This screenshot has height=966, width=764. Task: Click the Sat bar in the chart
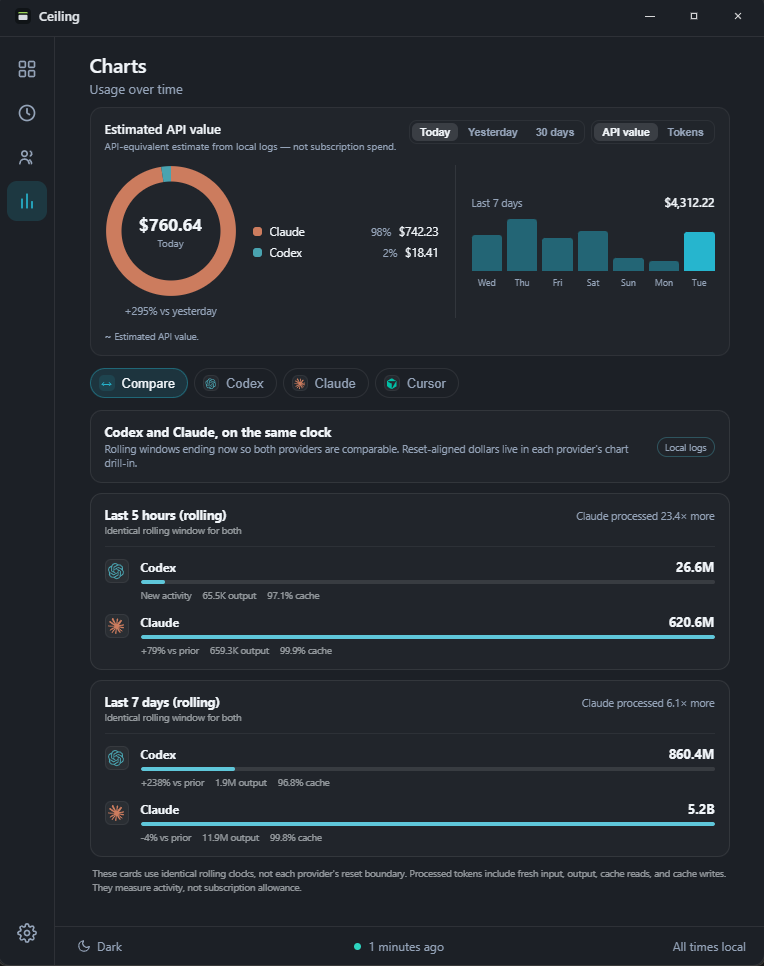[593, 251]
